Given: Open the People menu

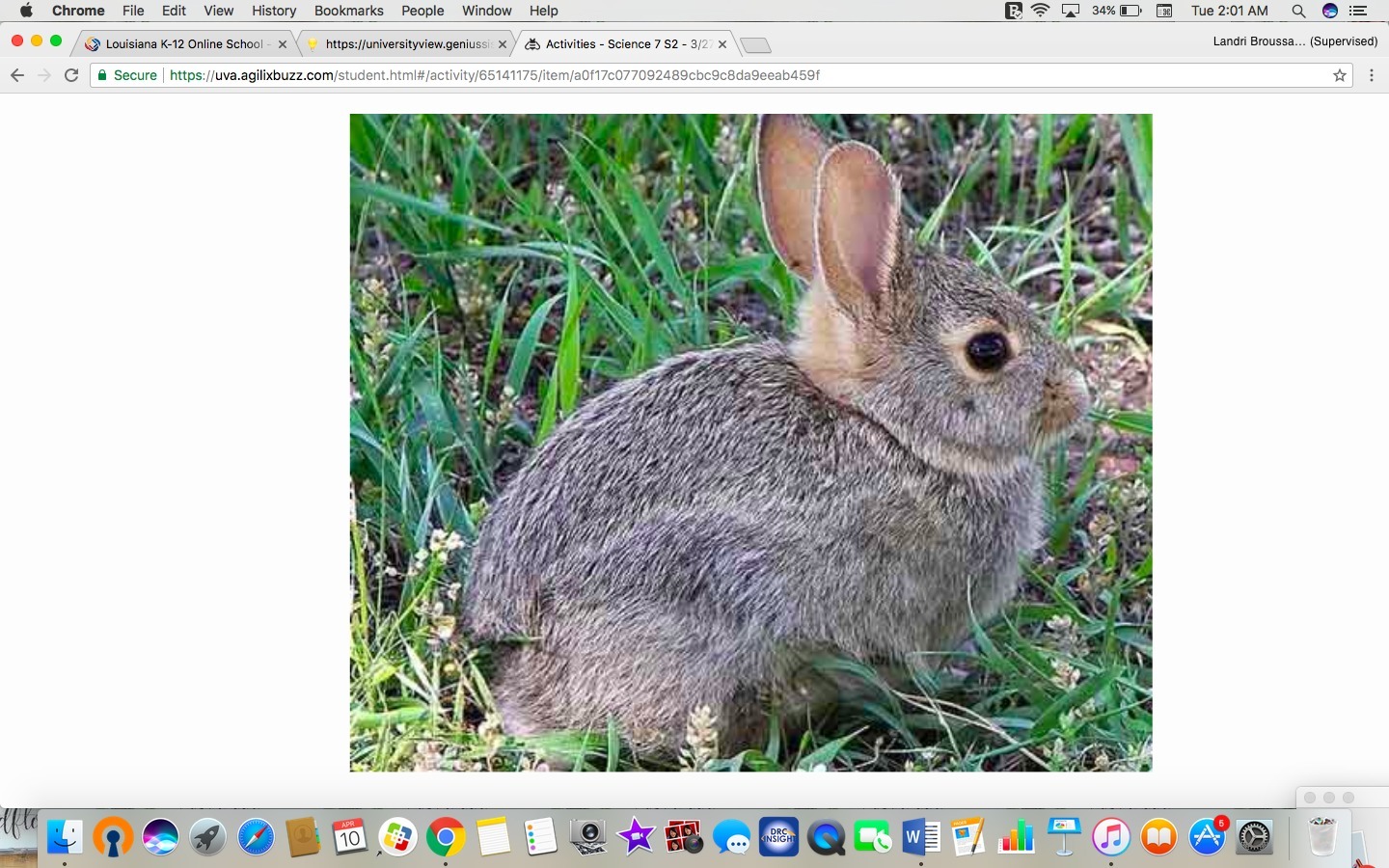Looking at the screenshot, I should coord(422,11).
